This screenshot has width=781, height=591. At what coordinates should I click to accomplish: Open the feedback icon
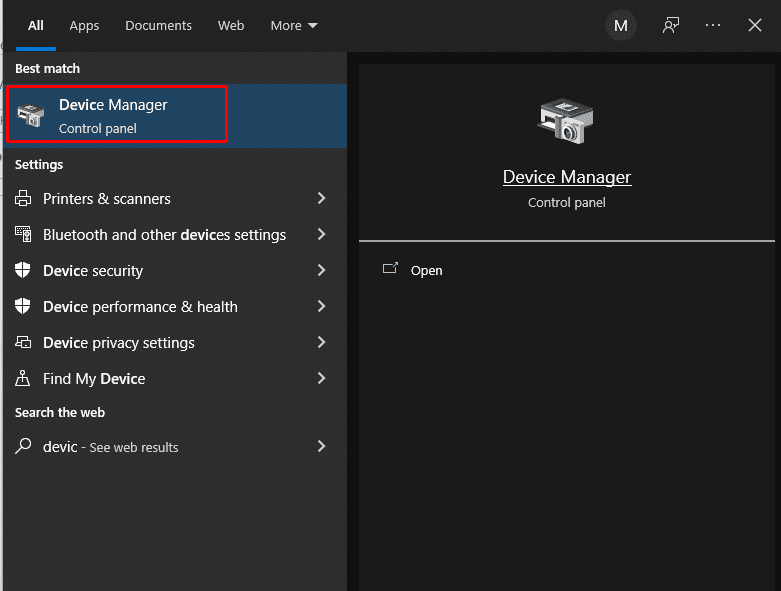coord(671,25)
